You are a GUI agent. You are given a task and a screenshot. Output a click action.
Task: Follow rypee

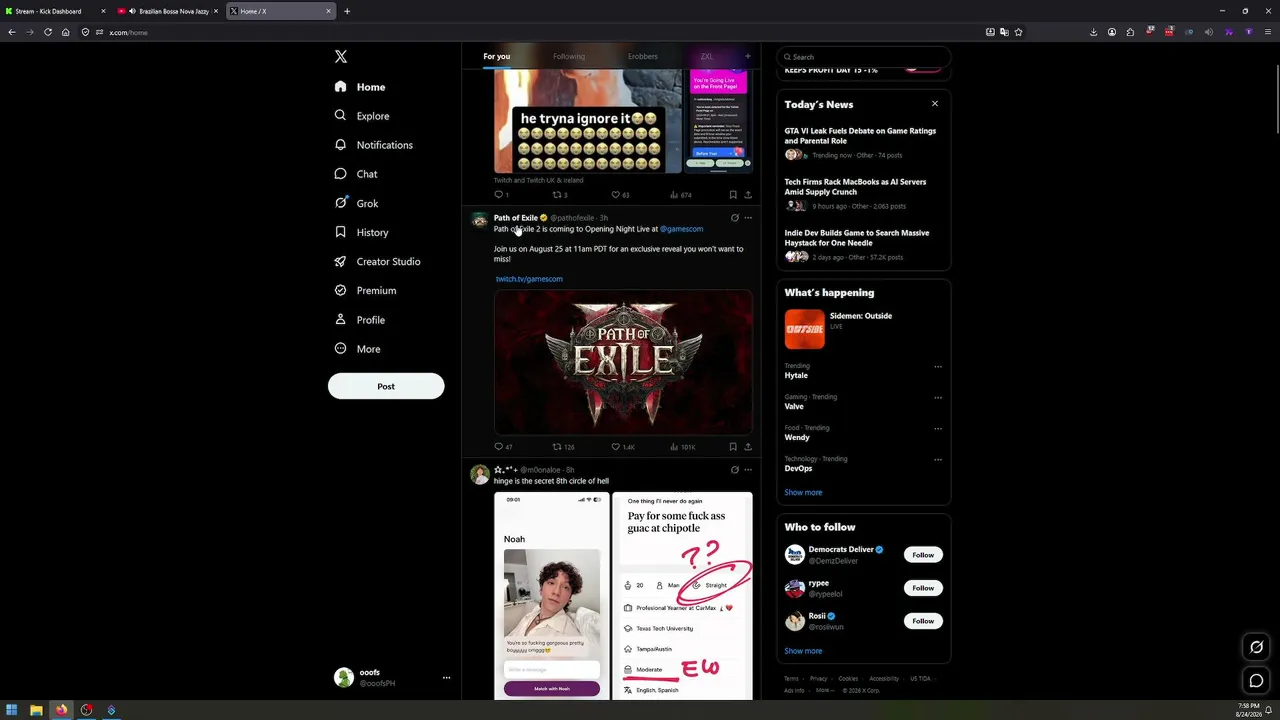click(x=923, y=588)
